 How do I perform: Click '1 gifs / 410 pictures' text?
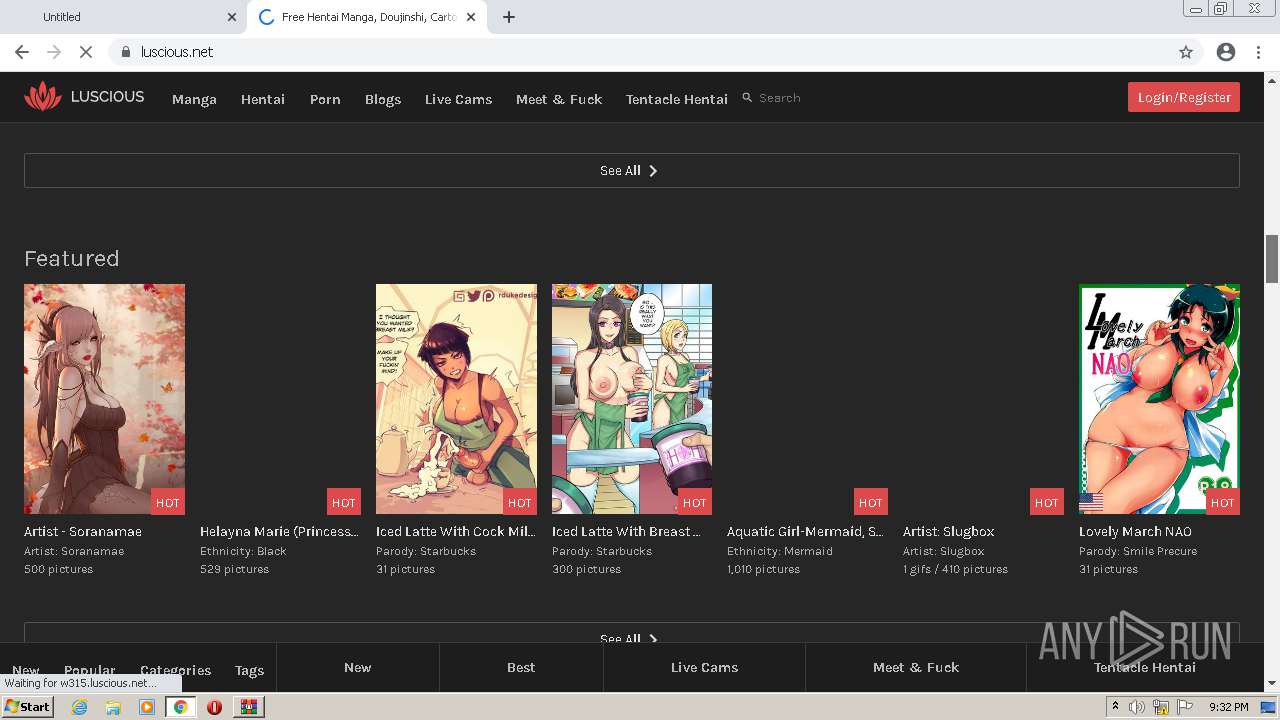955,569
